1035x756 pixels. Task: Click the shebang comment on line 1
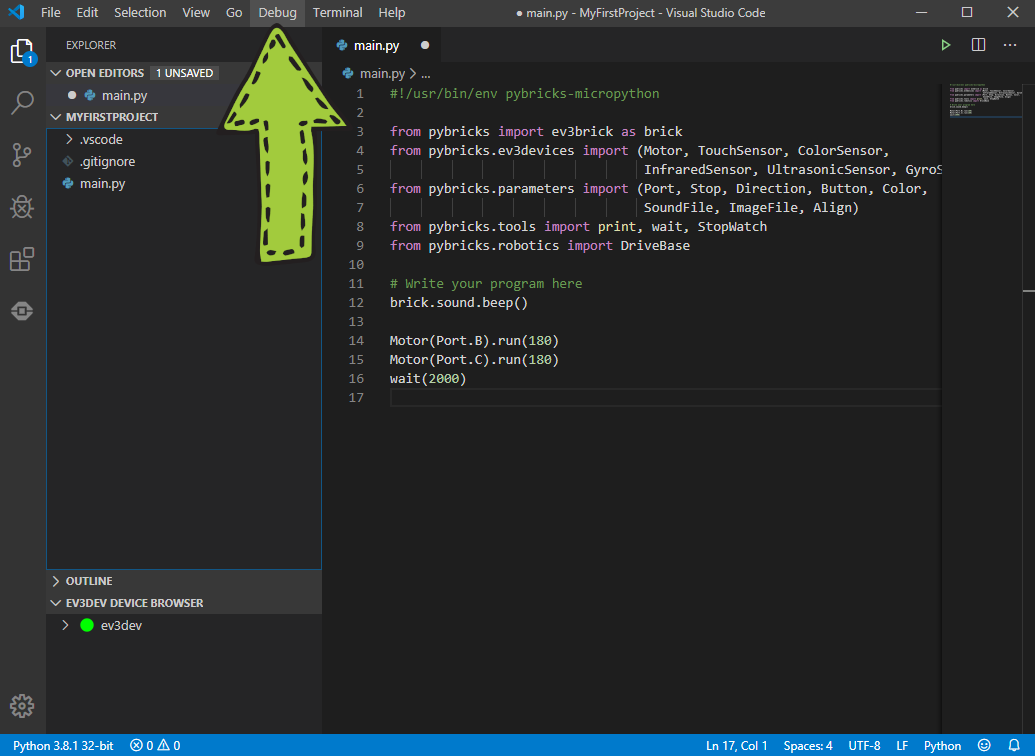pyautogui.click(x=524, y=94)
